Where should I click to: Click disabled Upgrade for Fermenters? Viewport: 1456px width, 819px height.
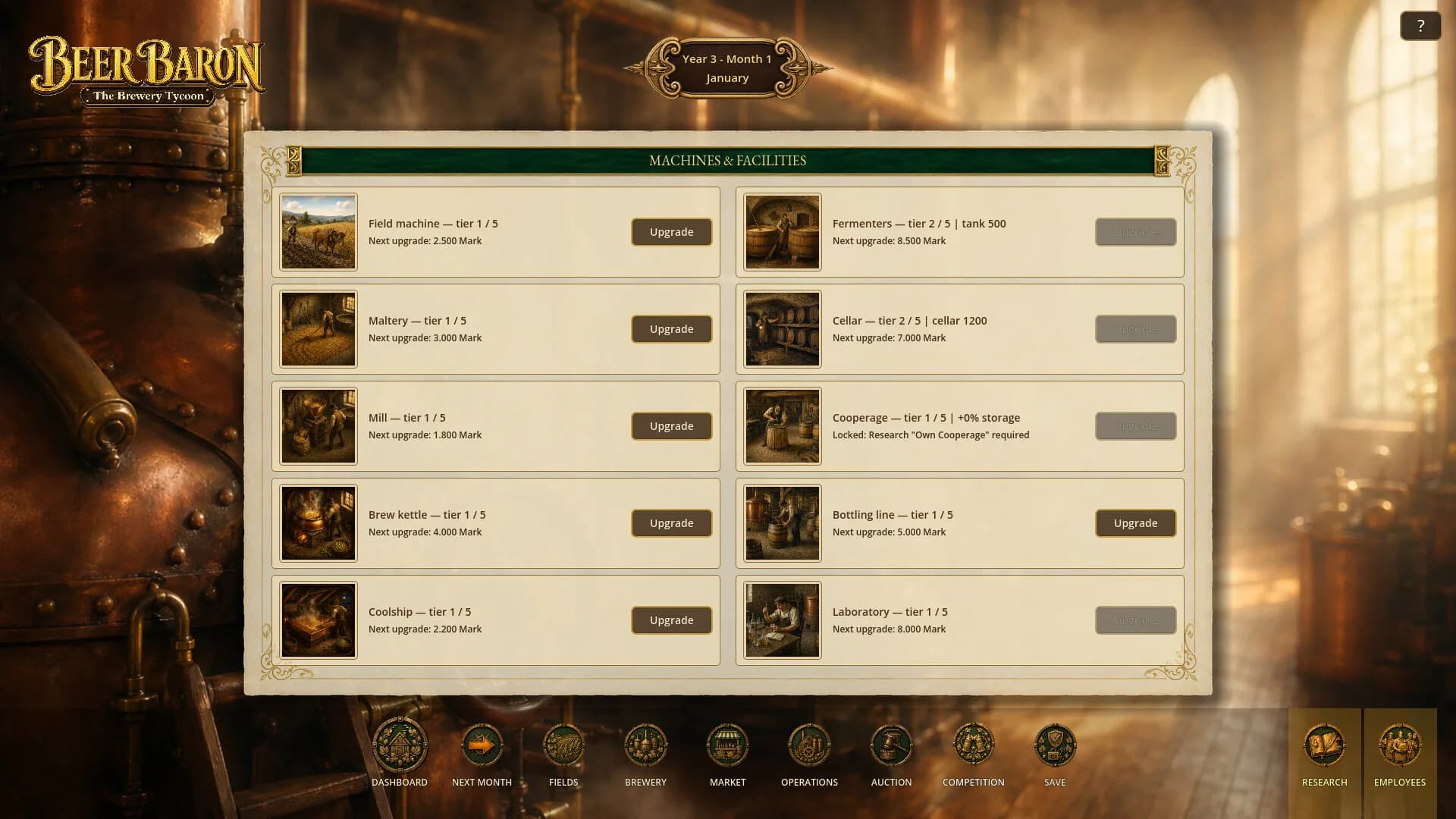(1135, 232)
